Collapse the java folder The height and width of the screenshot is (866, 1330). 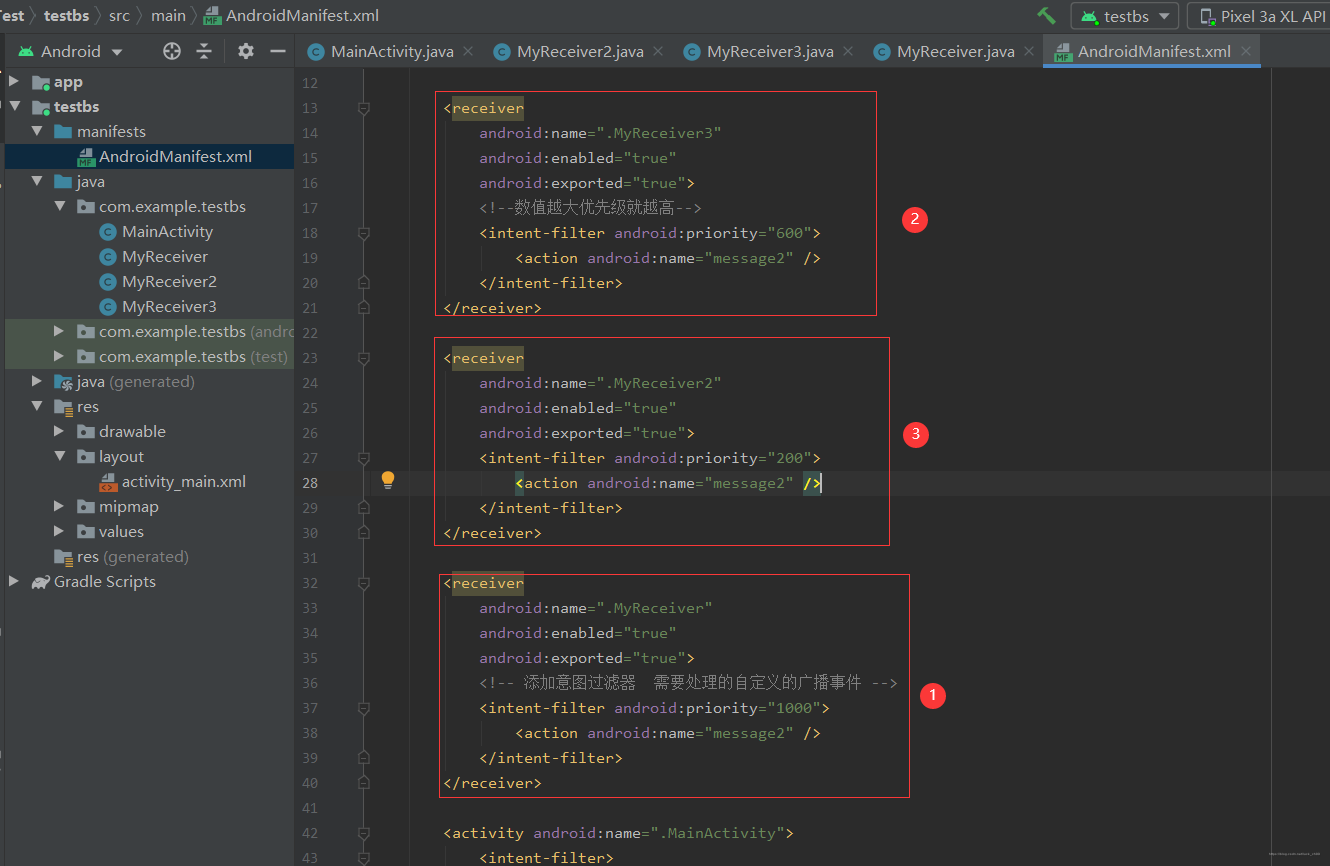[37, 181]
